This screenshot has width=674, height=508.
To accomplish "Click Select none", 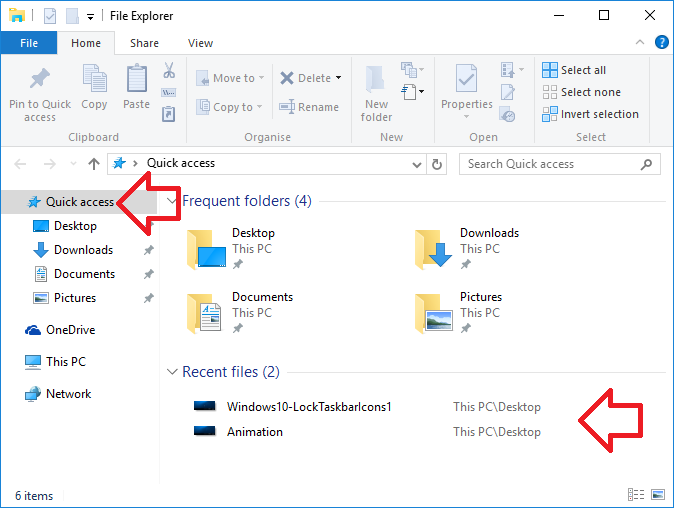I will (x=581, y=92).
